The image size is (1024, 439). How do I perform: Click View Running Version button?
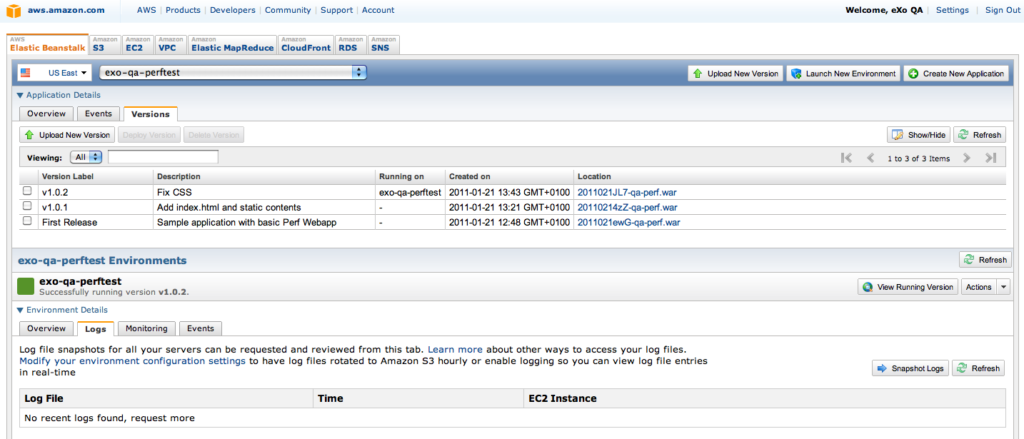click(908, 287)
